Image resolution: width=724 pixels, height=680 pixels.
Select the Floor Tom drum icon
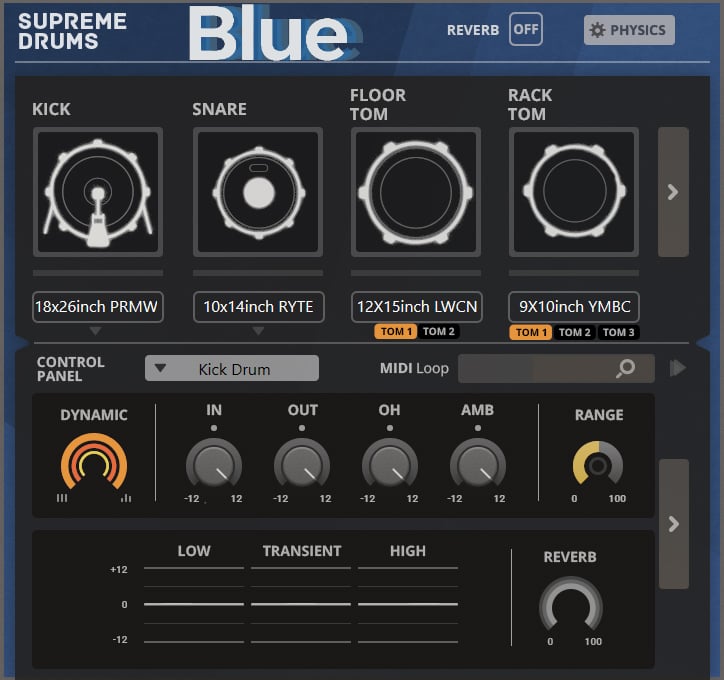(415, 192)
